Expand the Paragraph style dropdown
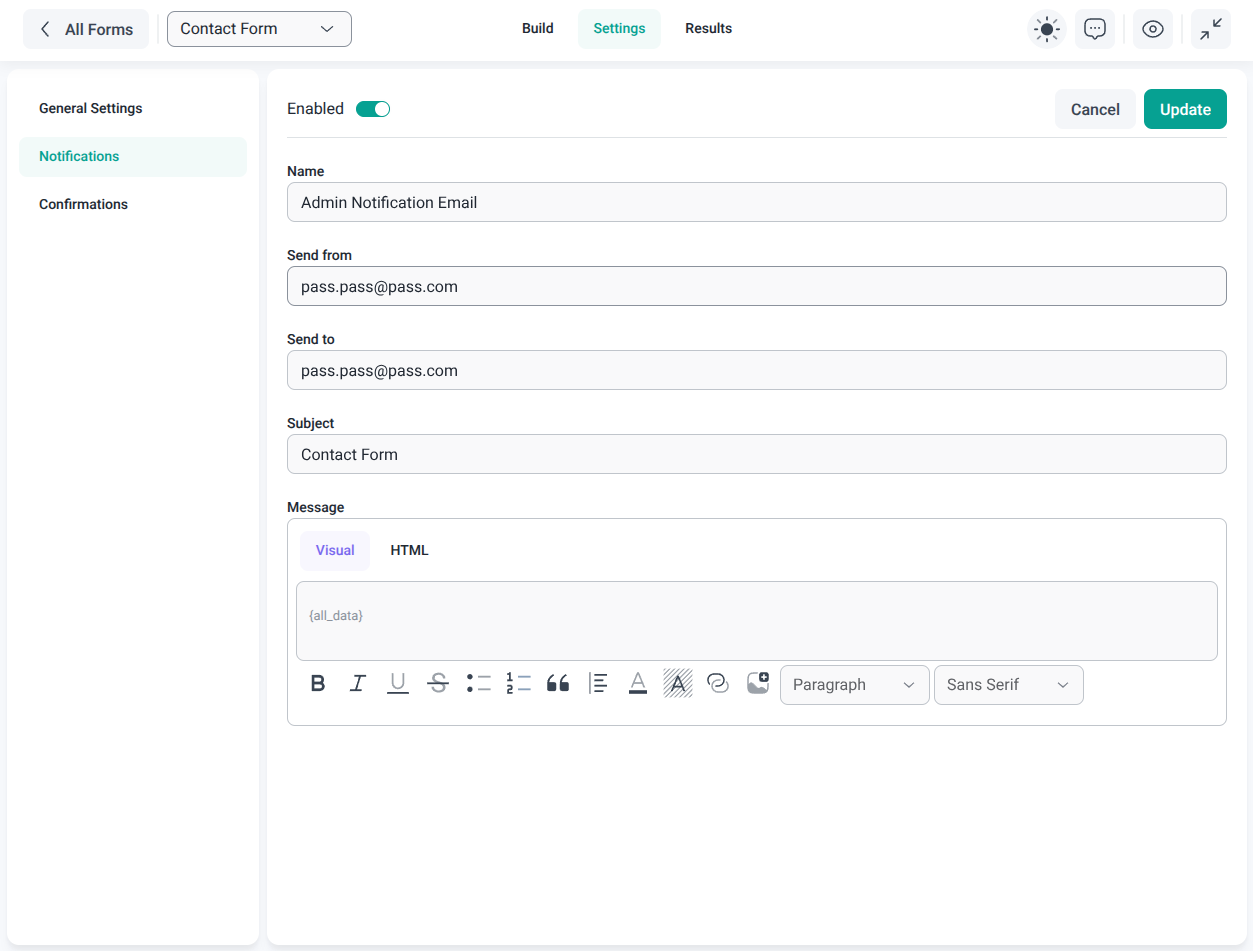The height and width of the screenshot is (951, 1253). 854,685
